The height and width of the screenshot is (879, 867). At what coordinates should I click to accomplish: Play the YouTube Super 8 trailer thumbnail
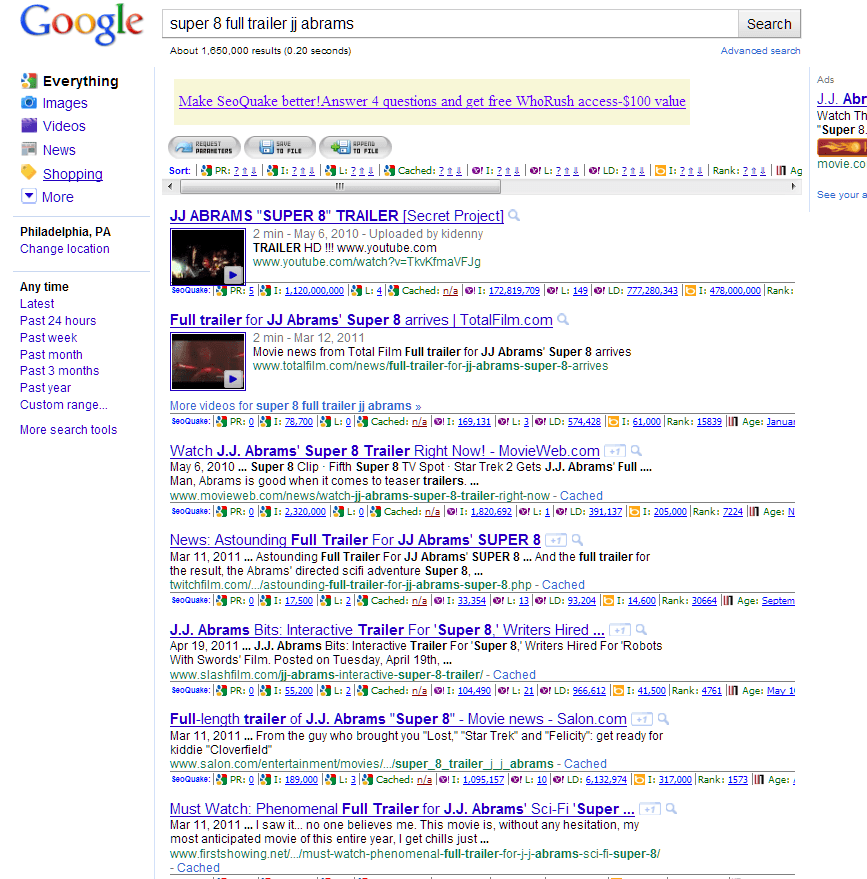coord(207,259)
